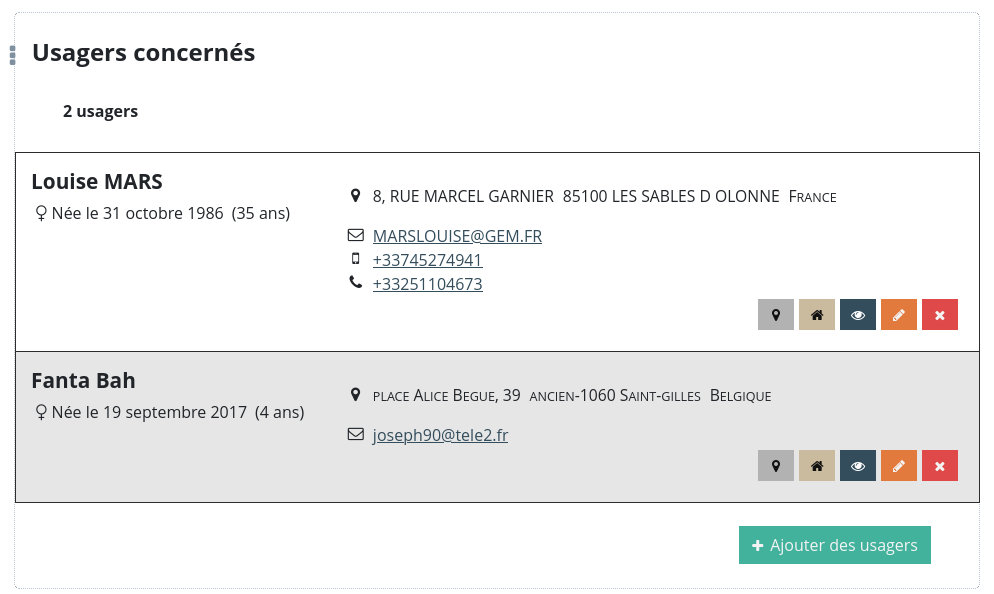
Task: Click the map marker button for Fanta Bah
Action: pos(776,465)
